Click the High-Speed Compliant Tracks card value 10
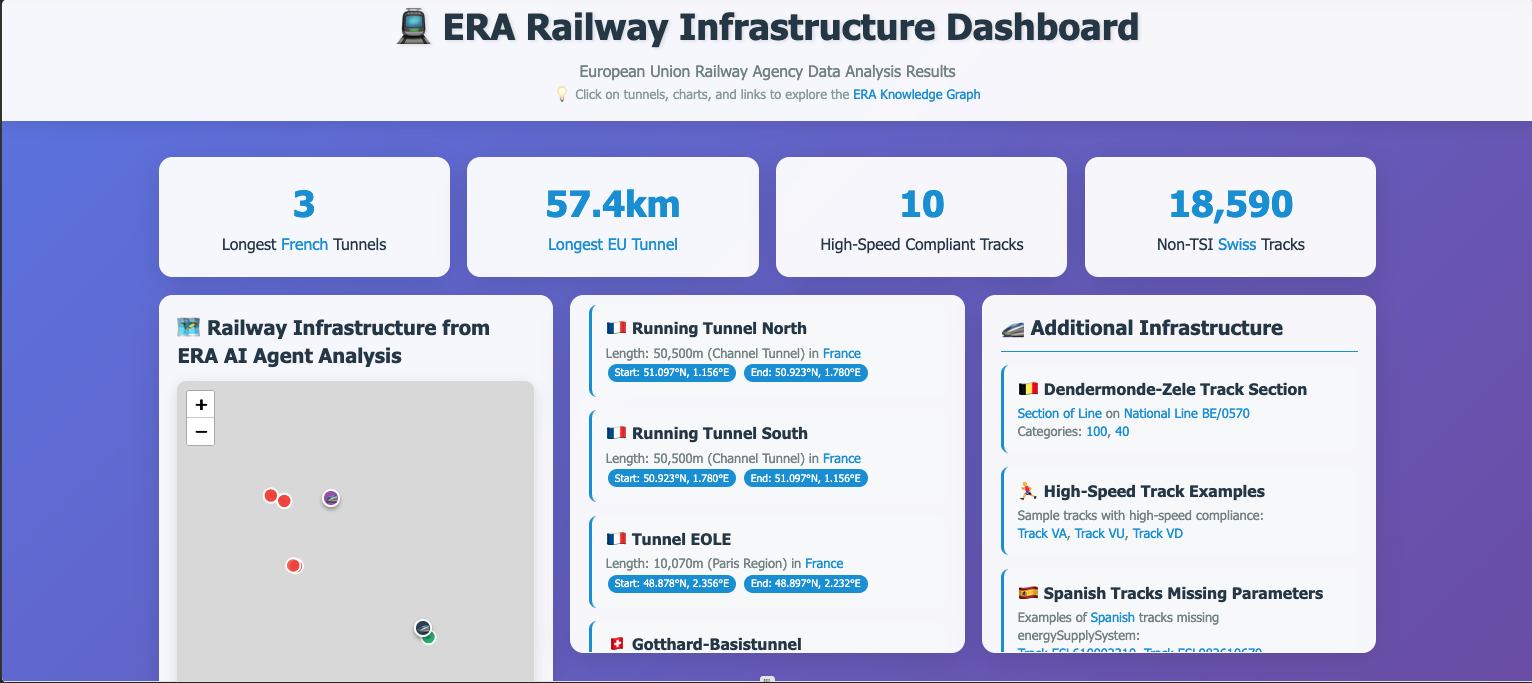Viewport: 1532px width, 683px height. [x=922, y=204]
